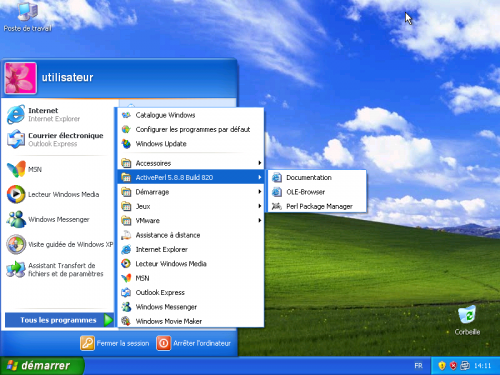500x375 pixels.
Task: Open Poste de travail desktop icon
Action: click(28, 17)
